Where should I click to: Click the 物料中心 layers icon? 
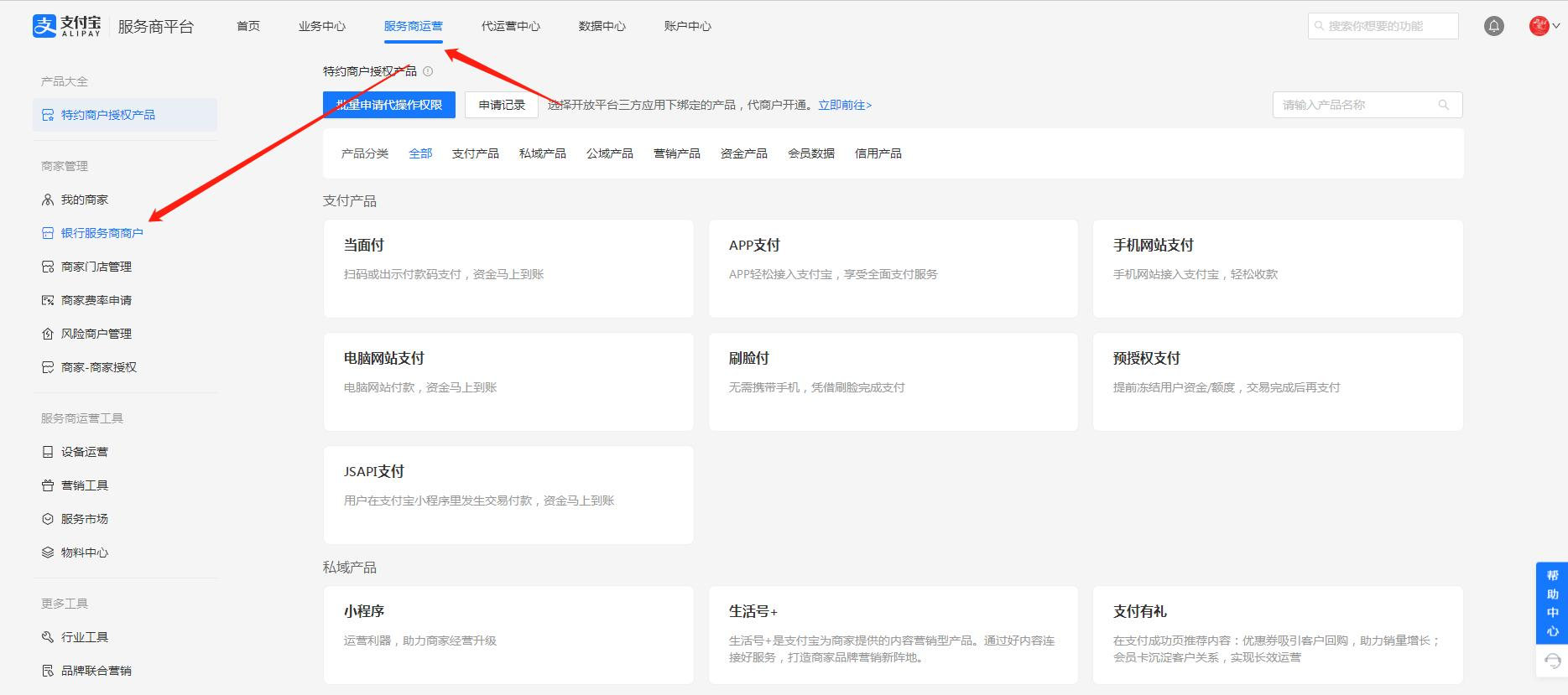point(48,552)
